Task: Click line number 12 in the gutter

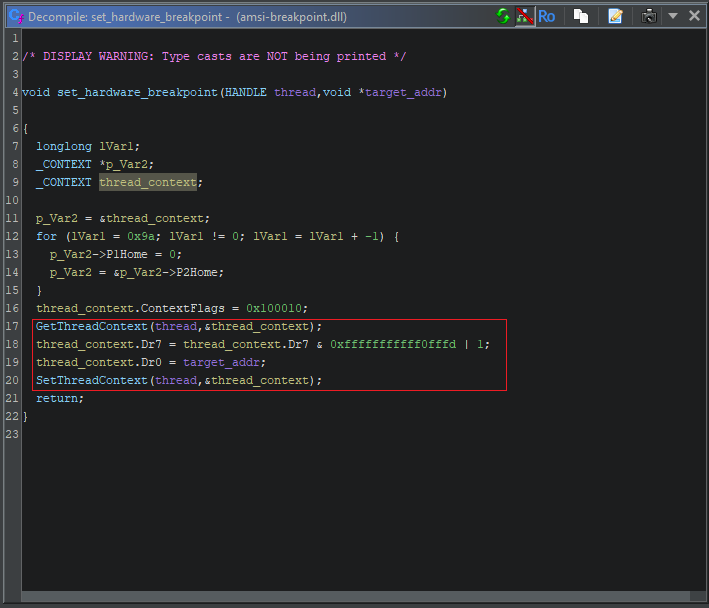Action: 12,236
